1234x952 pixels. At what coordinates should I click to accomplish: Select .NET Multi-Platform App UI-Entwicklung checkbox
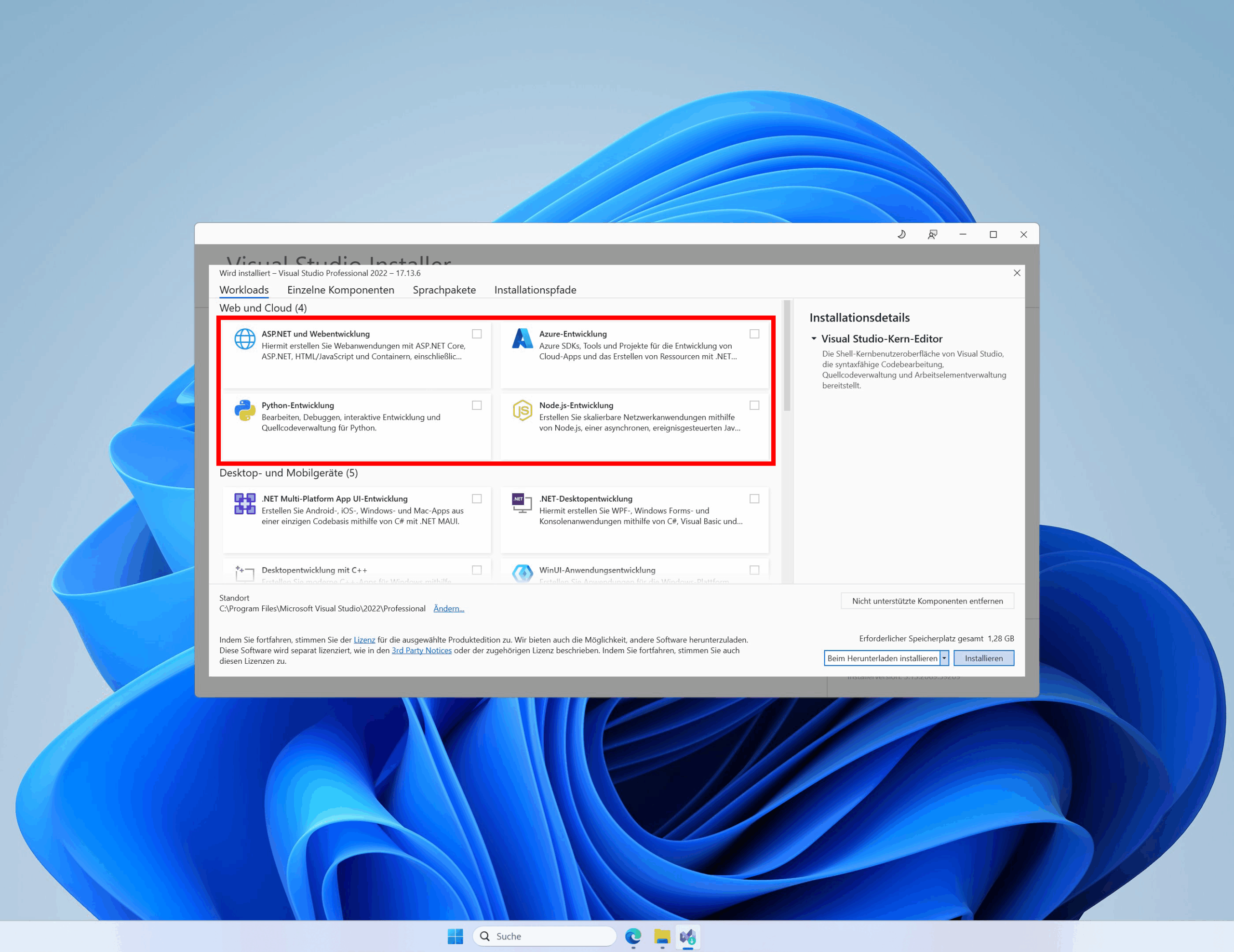(x=477, y=498)
